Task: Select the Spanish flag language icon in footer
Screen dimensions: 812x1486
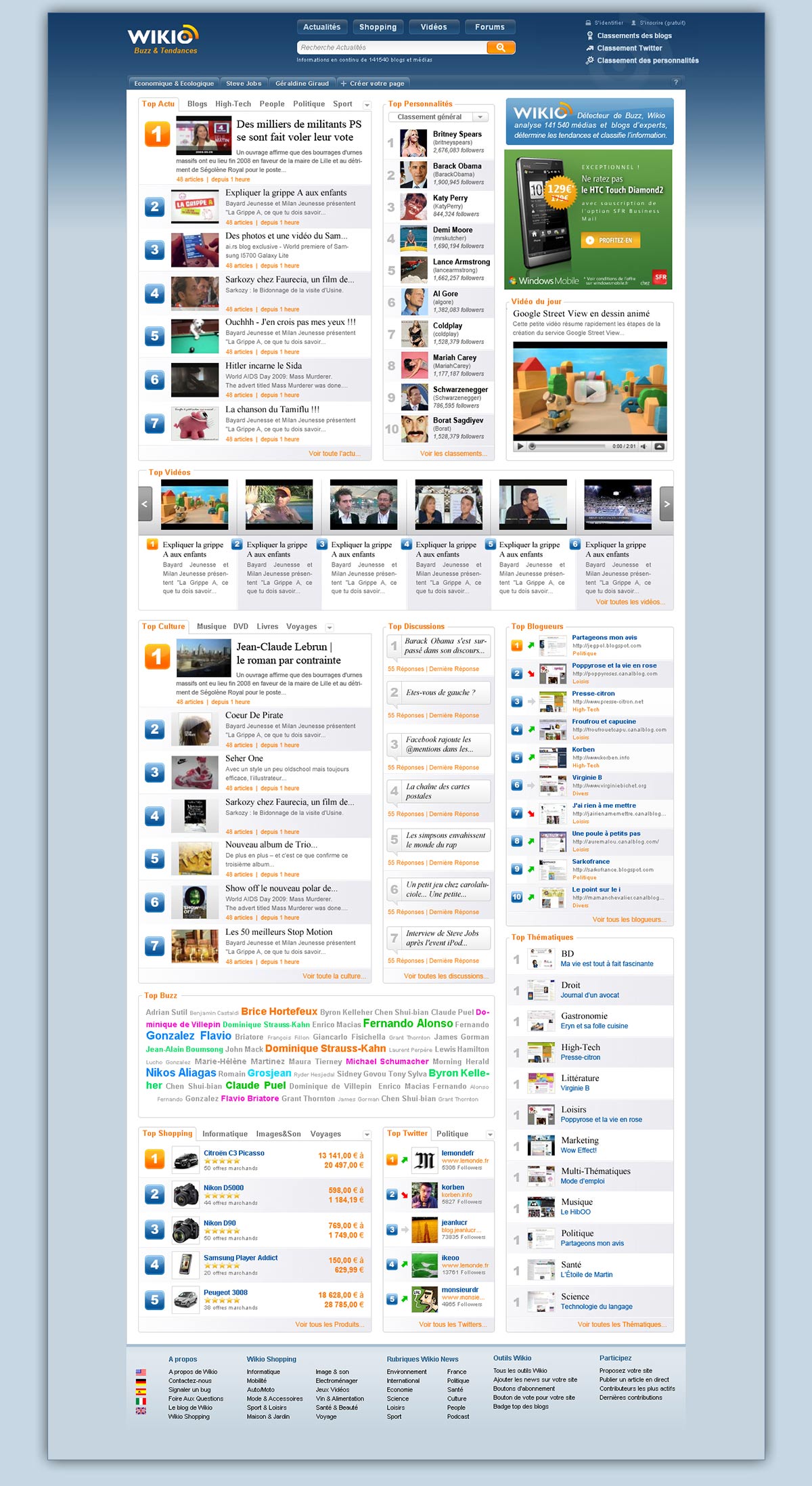Action: pyautogui.click(x=141, y=1391)
